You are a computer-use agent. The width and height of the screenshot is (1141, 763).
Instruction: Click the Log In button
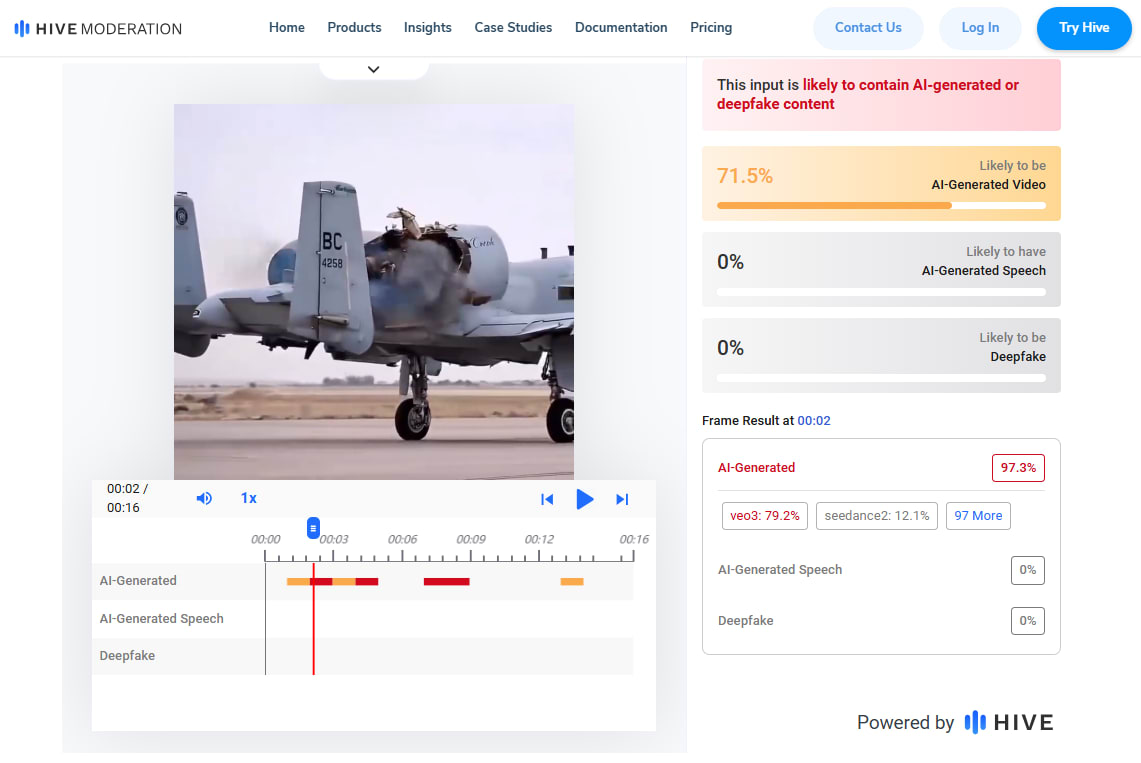(x=980, y=28)
